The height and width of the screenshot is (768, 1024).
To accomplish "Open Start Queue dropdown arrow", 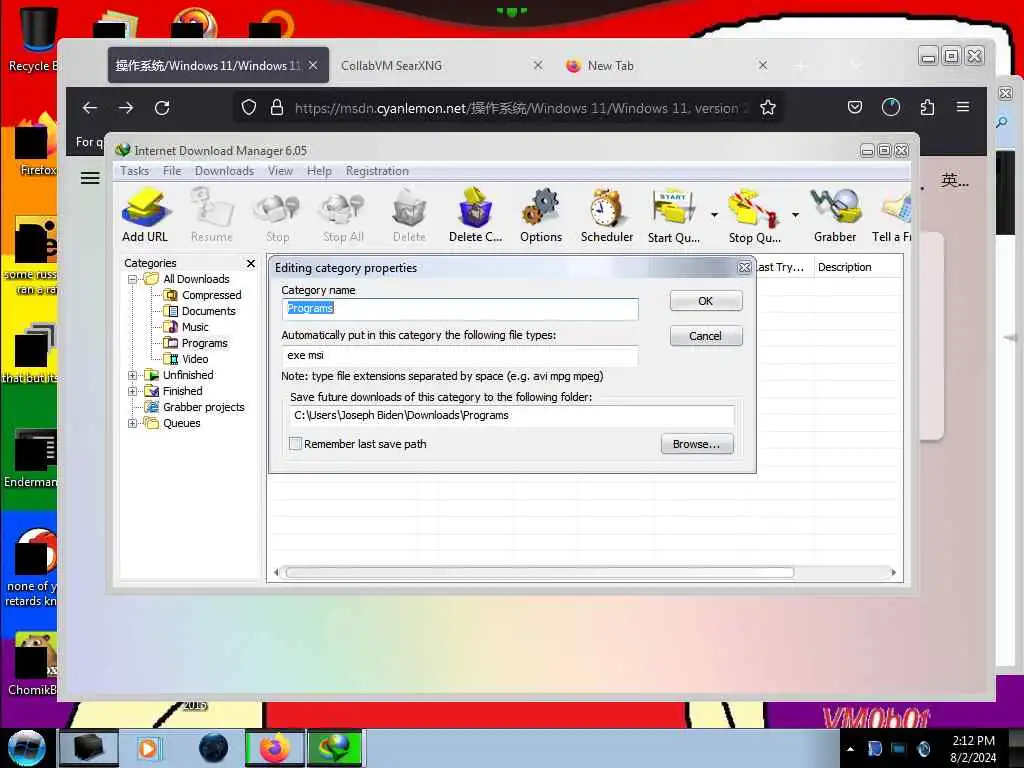I will [714, 215].
